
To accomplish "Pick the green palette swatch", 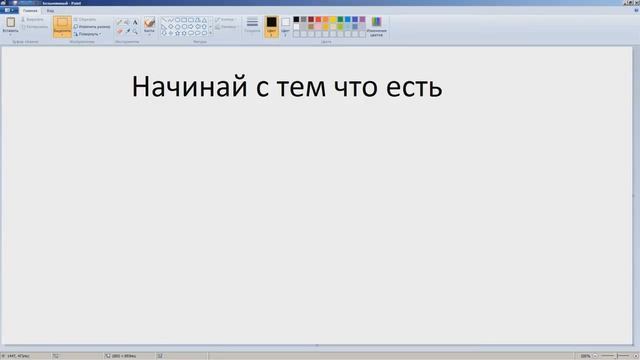I will [340, 19].
